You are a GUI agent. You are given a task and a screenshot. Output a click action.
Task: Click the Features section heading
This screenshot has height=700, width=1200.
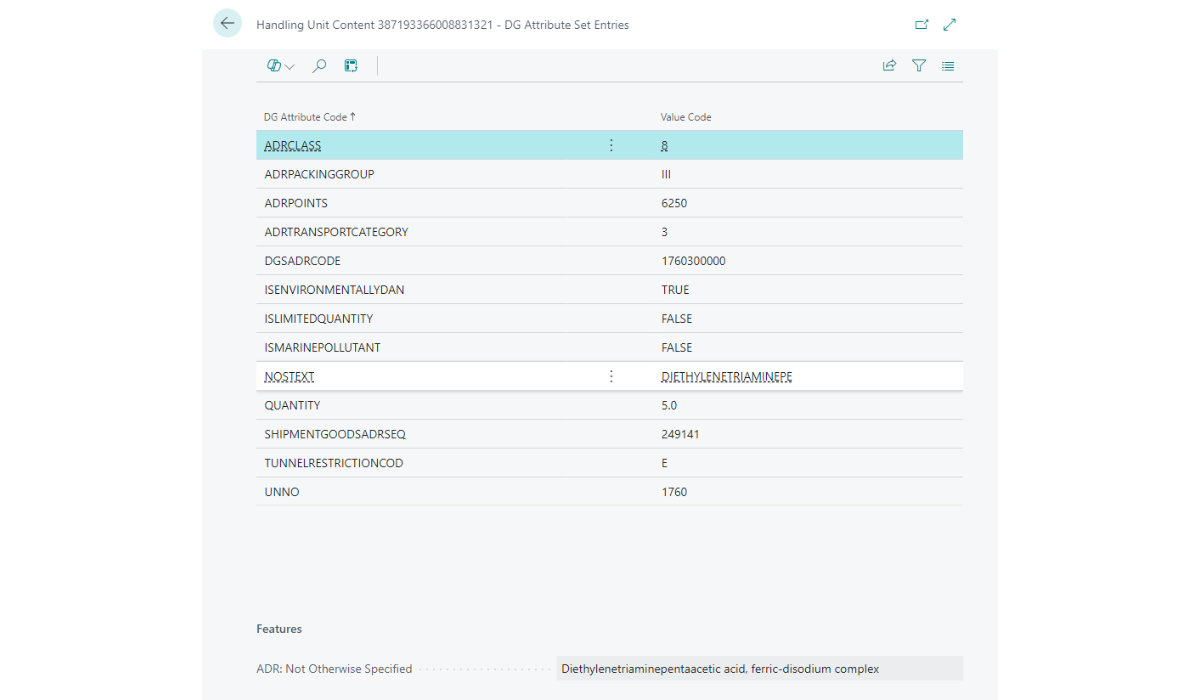[x=279, y=629]
